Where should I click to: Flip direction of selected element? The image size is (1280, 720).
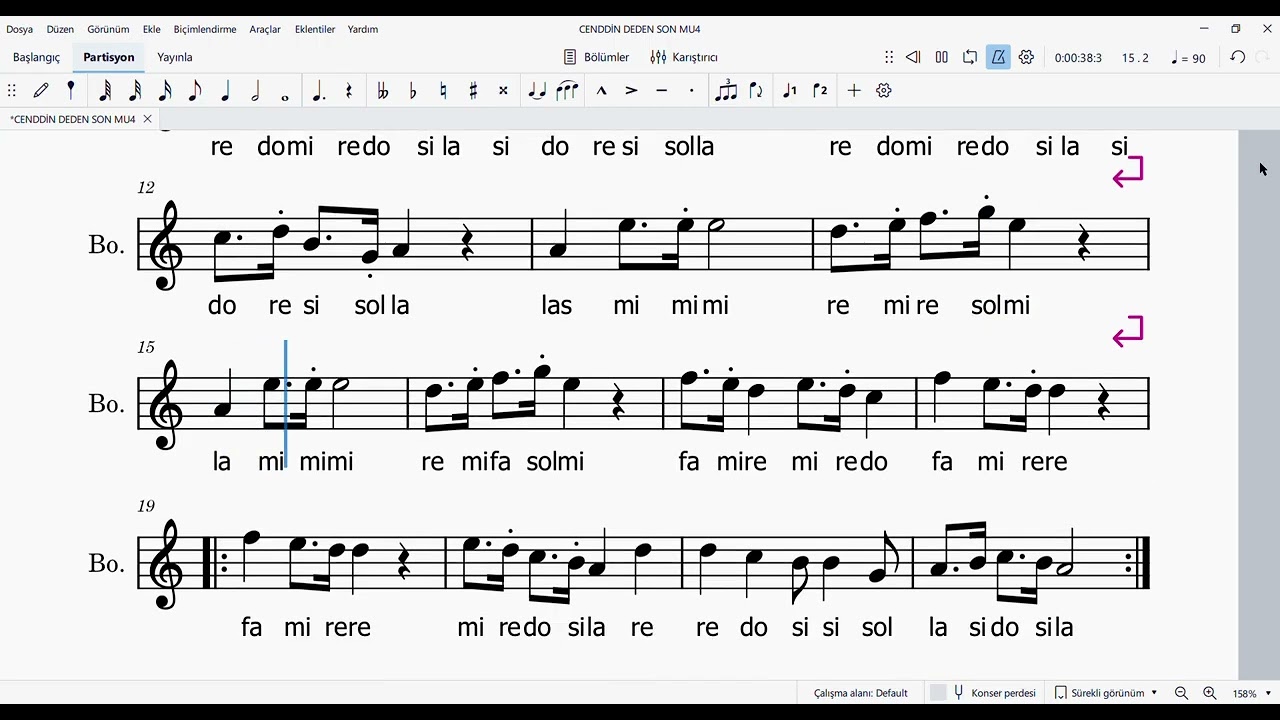click(756, 90)
